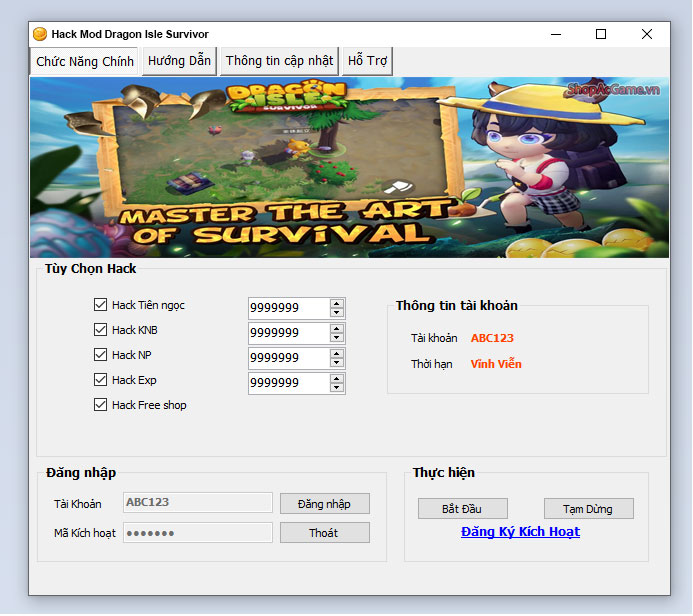Viewport: 693px width, 616px height.
Task: Close the Hack Mod window
Action: pyautogui.click(x=647, y=34)
